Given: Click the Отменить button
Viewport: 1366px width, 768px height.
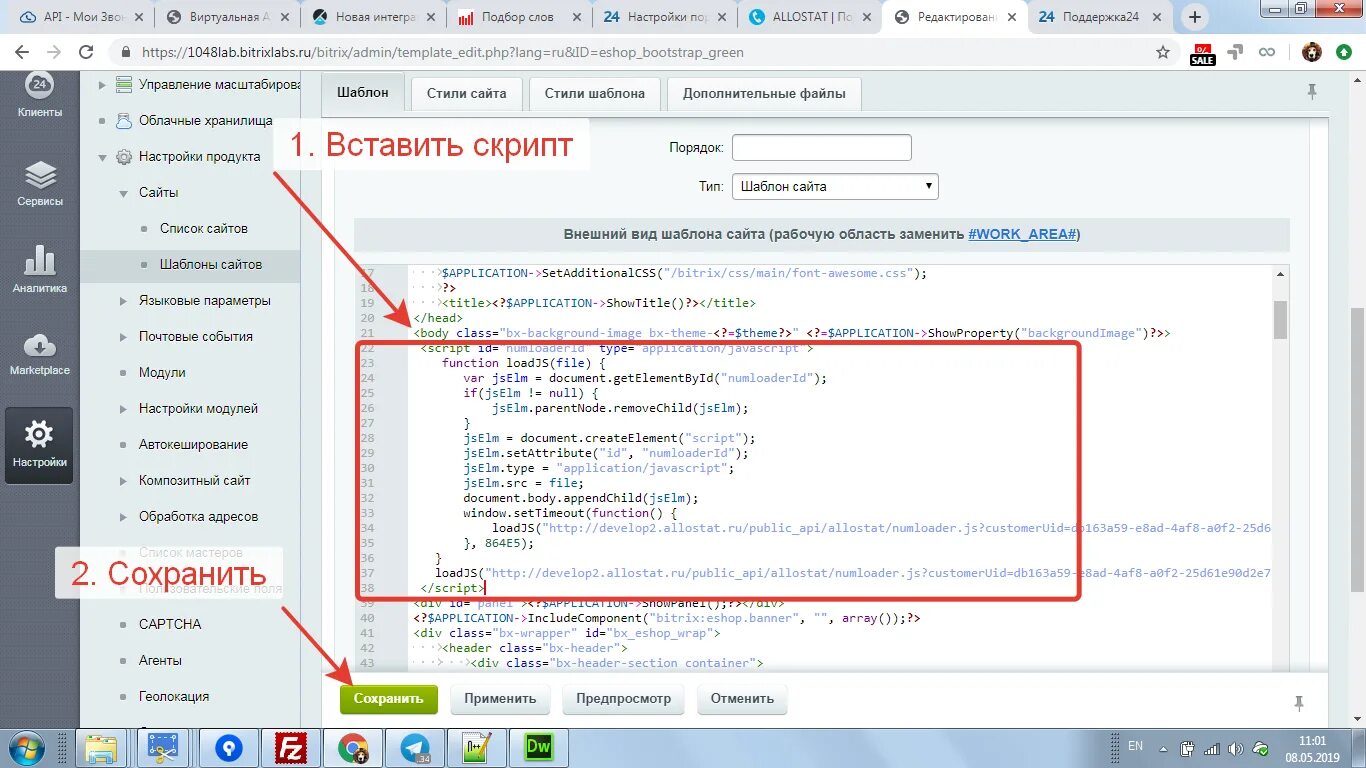Looking at the screenshot, I should click(742, 699).
